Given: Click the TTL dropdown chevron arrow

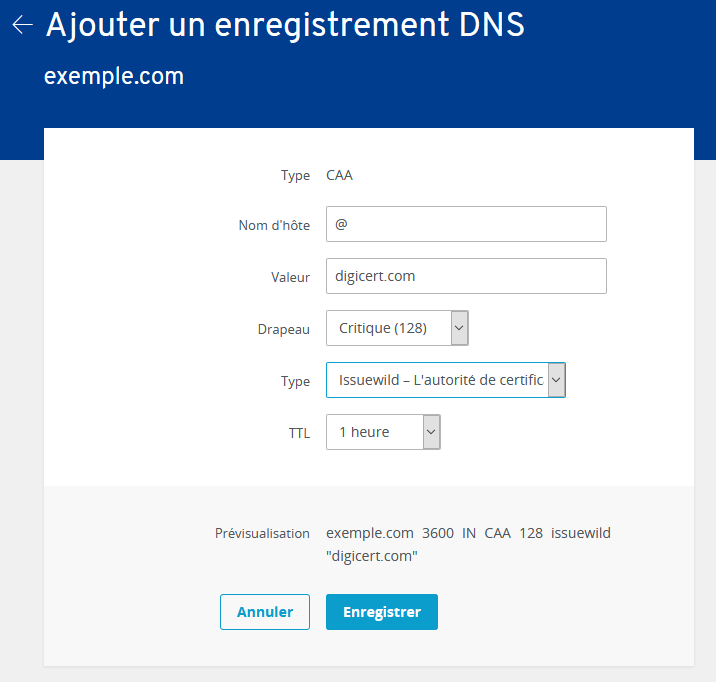Looking at the screenshot, I should click(431, 432).
